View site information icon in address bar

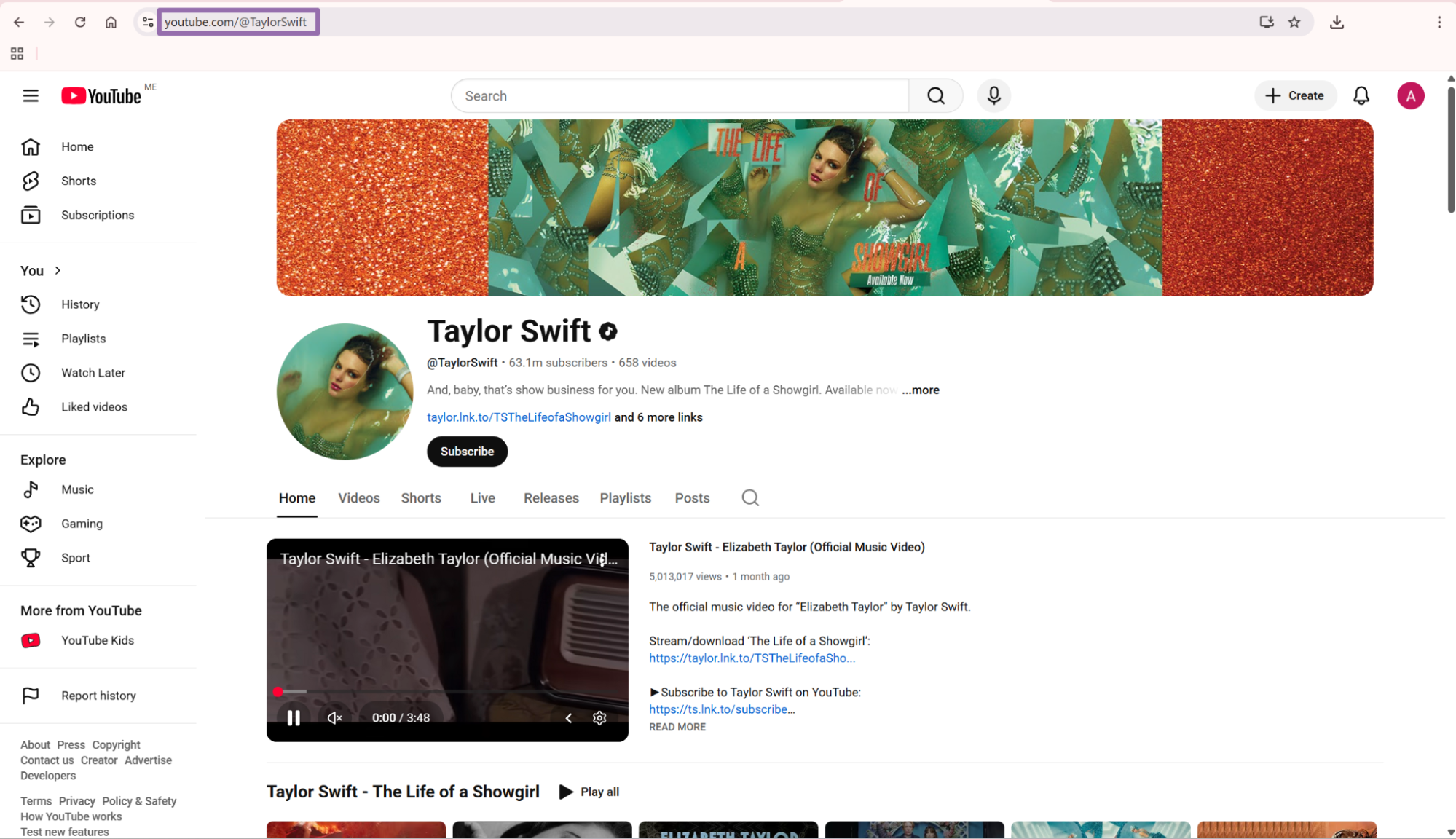pyautogui.click(x=148, y=23)
